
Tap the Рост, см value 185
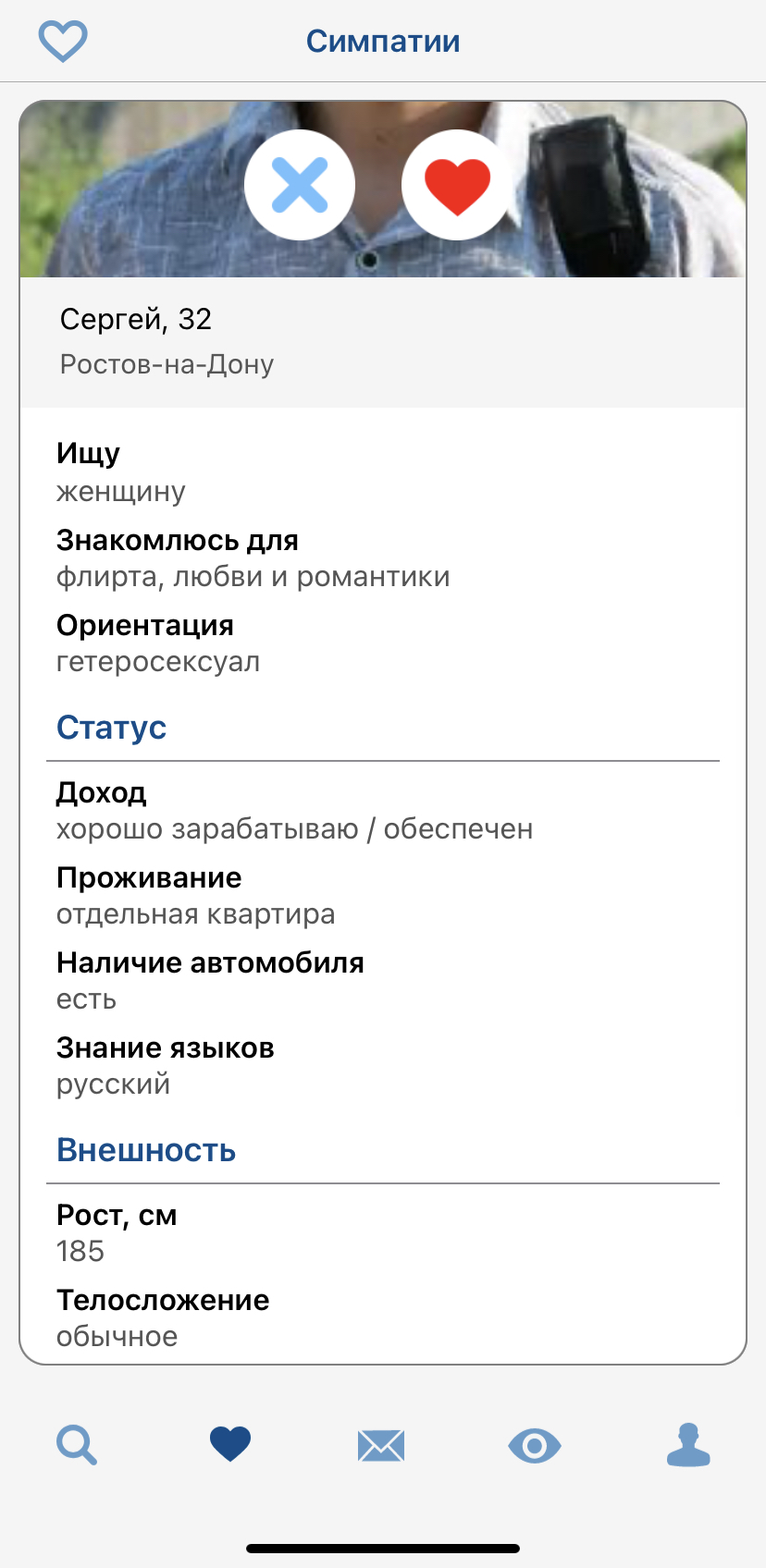[x=81, y=1251]
